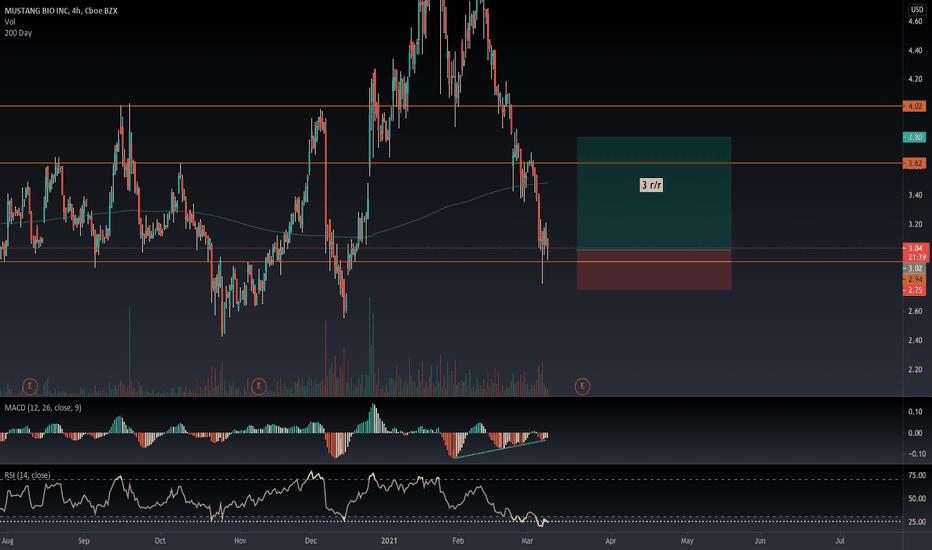This screenshot has height=550, width=932.
Task: Click the 3.40 price axis tick
Action: [915, 196]
